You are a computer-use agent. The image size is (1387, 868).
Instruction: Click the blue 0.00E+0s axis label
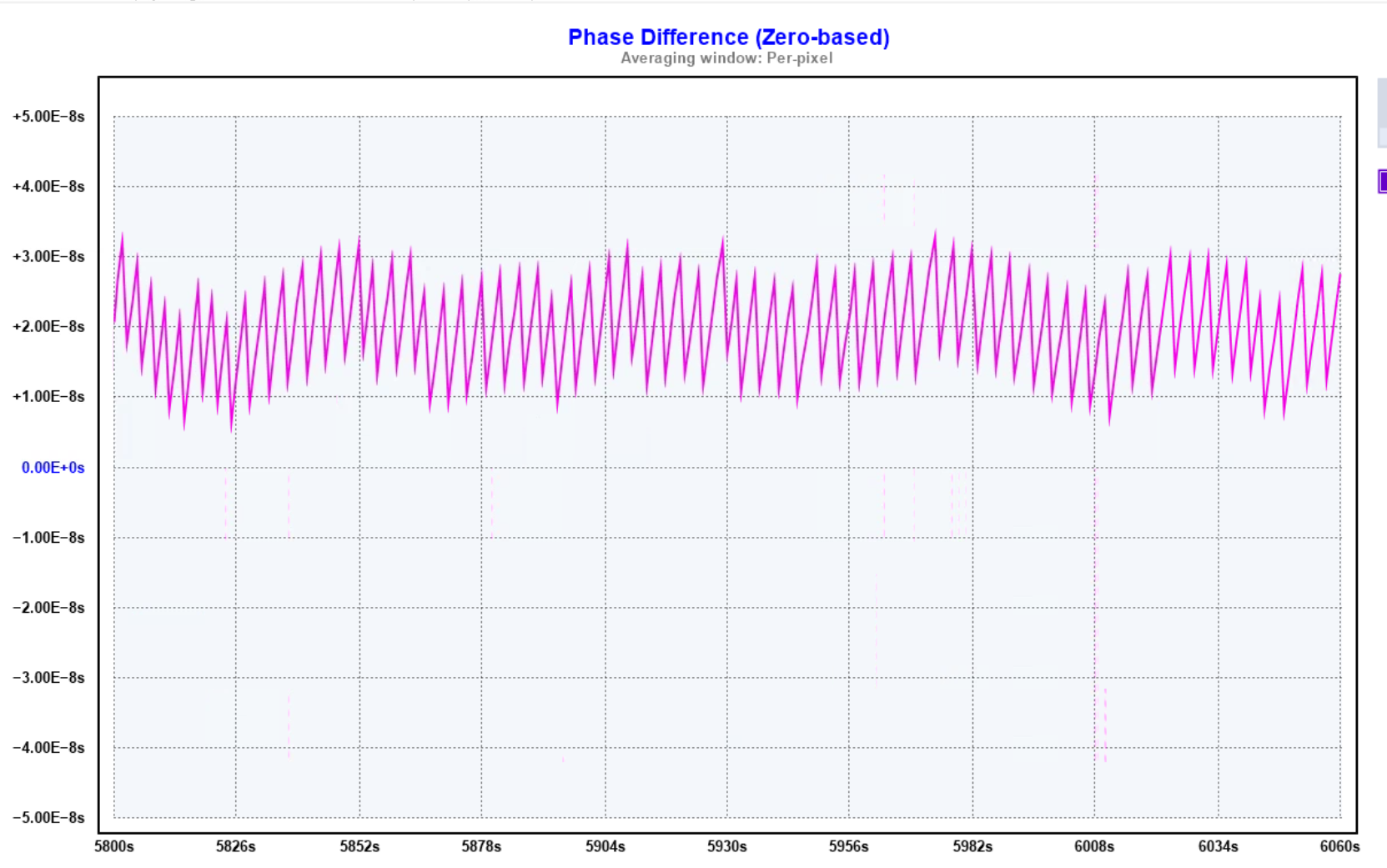pos(53,468)
